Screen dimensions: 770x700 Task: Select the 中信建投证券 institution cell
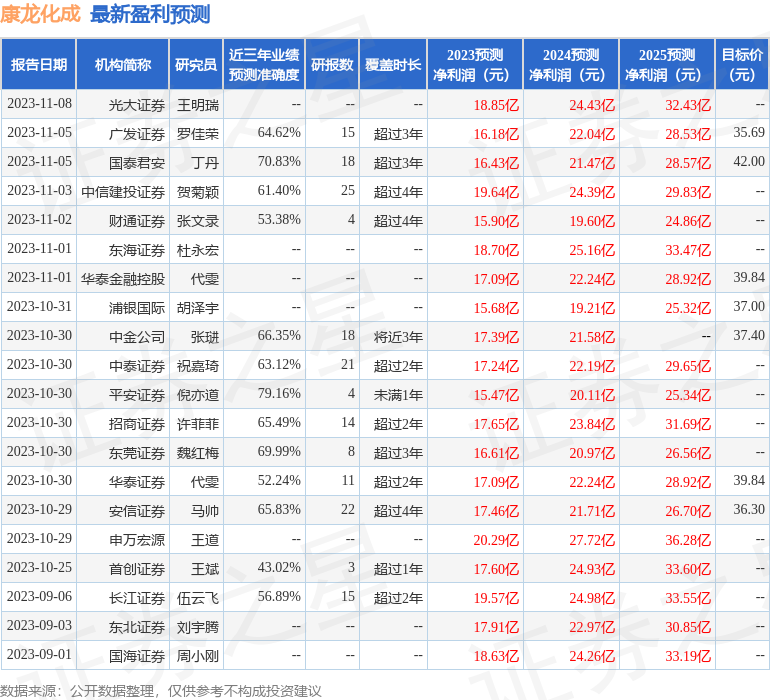click(123, 192)
